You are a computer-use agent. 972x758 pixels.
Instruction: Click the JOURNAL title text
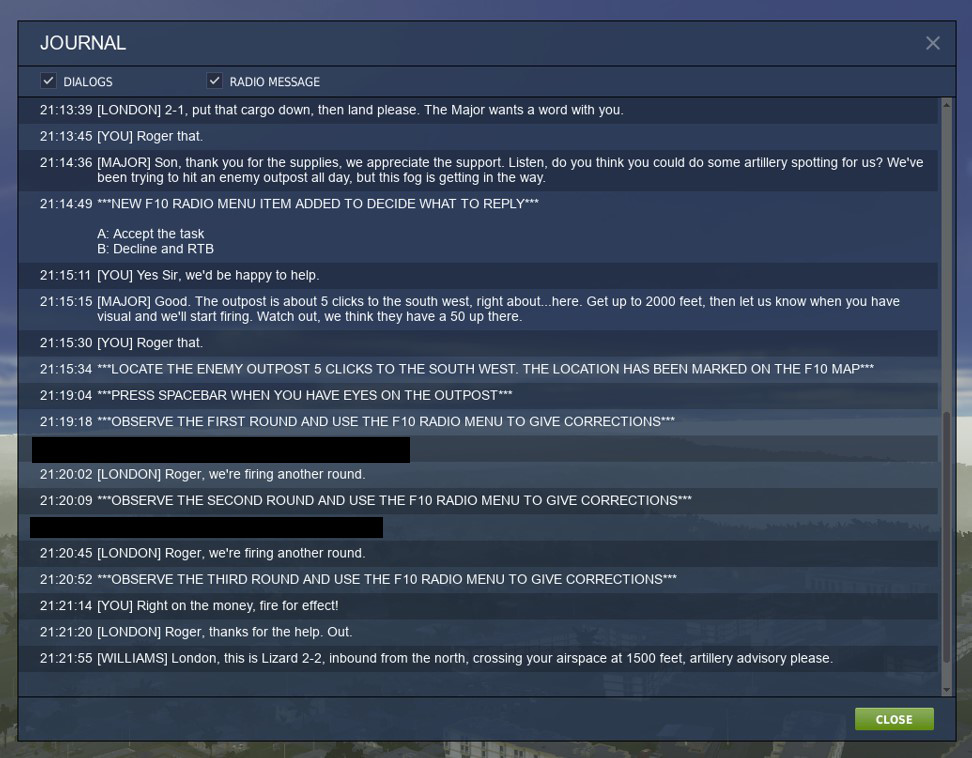coord(83,43)
